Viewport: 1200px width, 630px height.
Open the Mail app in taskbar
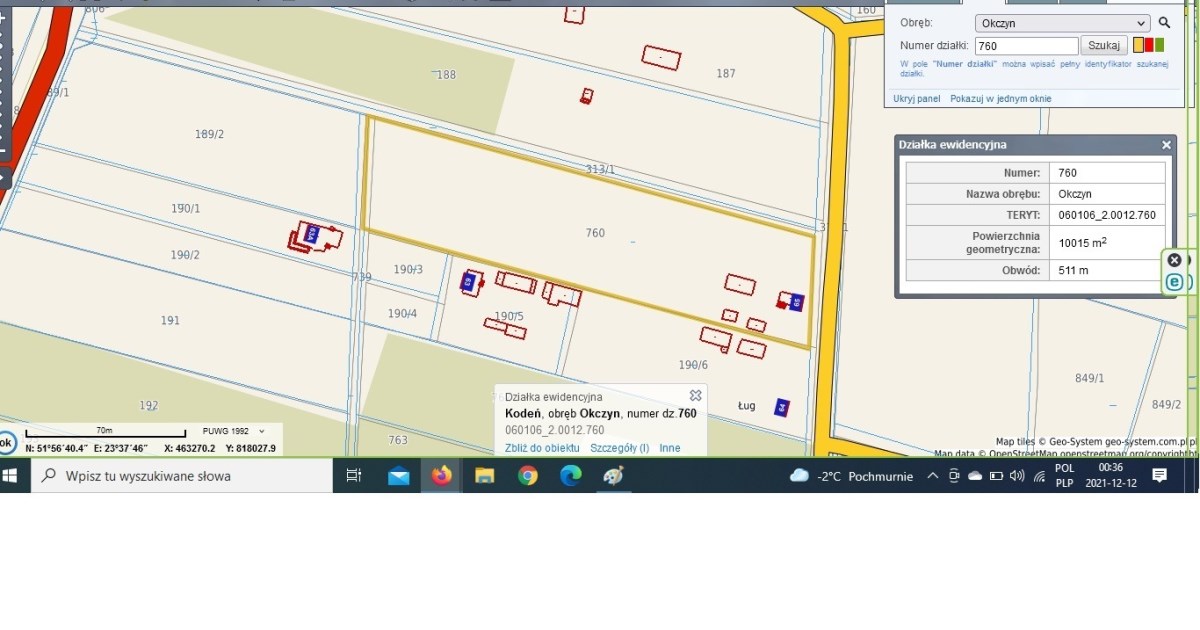tap(398, 476)
